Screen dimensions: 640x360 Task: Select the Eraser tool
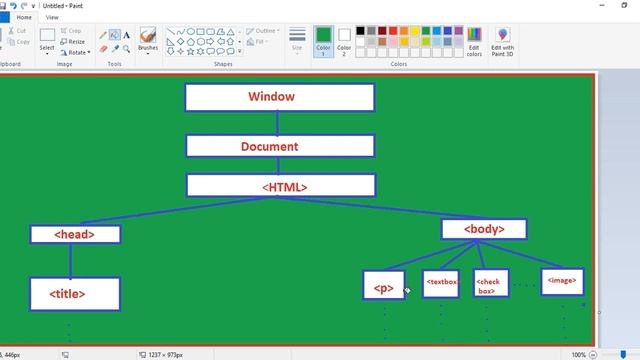[x=103, y=49]
